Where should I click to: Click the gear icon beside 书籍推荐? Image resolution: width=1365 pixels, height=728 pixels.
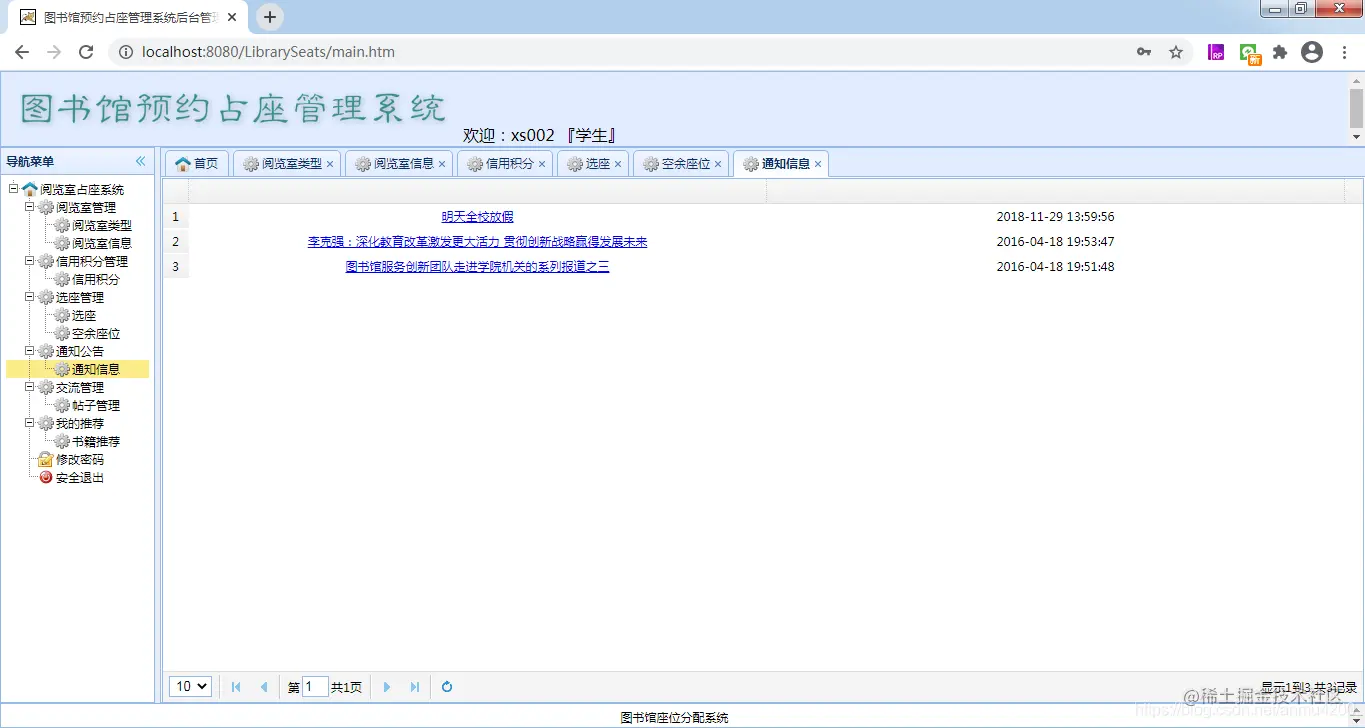[62, 441]
